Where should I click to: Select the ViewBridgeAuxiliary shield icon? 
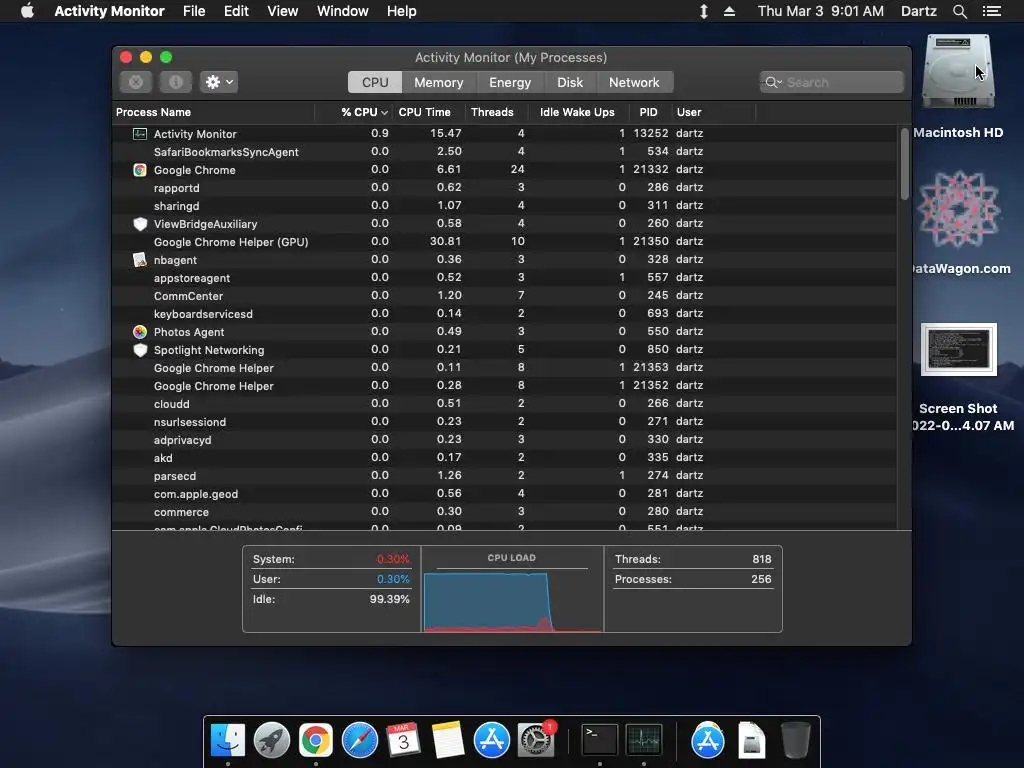pyautogui.click(x=140, y=224)
